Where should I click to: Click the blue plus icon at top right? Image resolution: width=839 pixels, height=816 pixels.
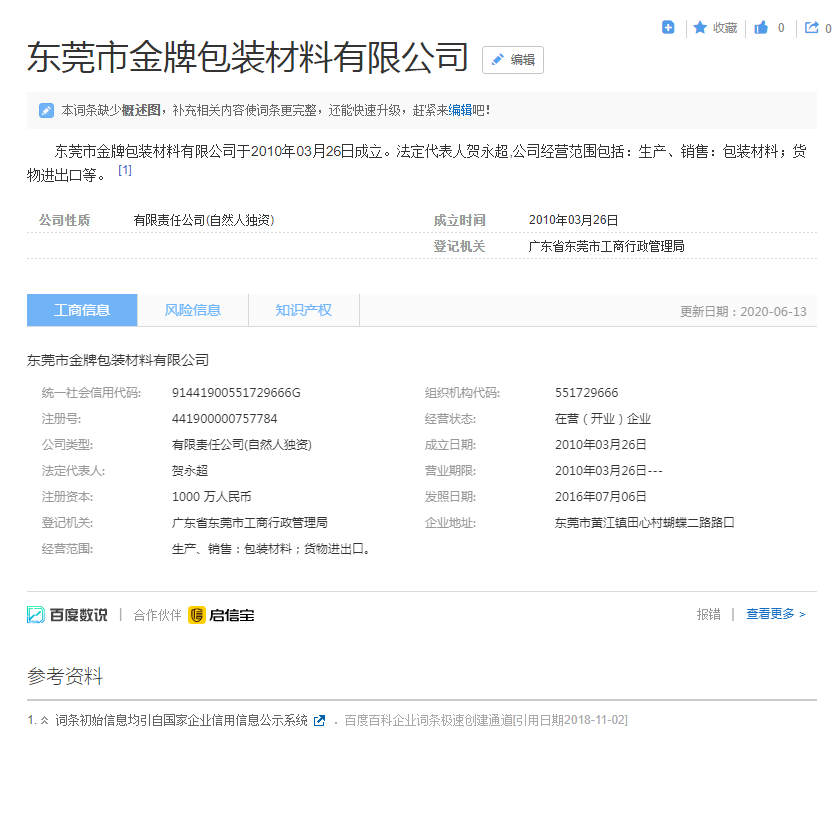coord(668,28)
